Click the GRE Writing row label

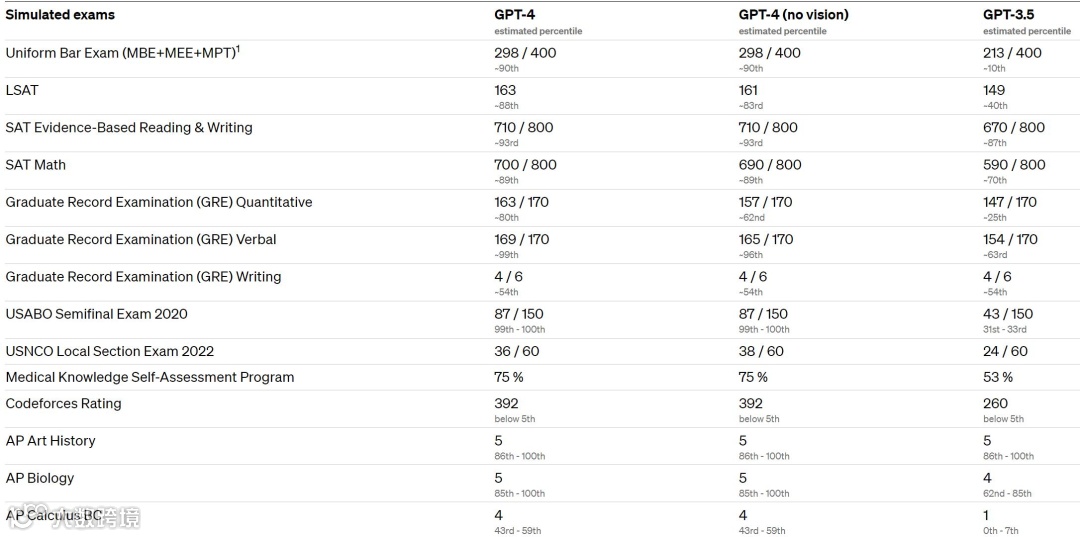(x=143, y=277)
